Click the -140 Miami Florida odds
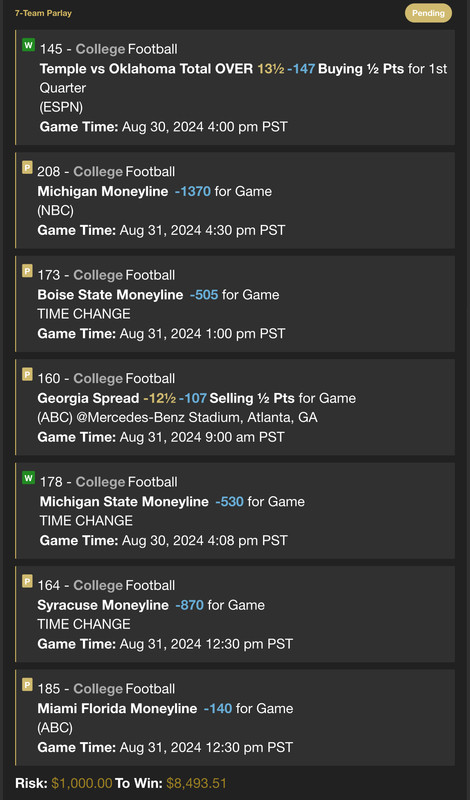The width and height of the screenshot is (470, 800). tap(218, 709)
